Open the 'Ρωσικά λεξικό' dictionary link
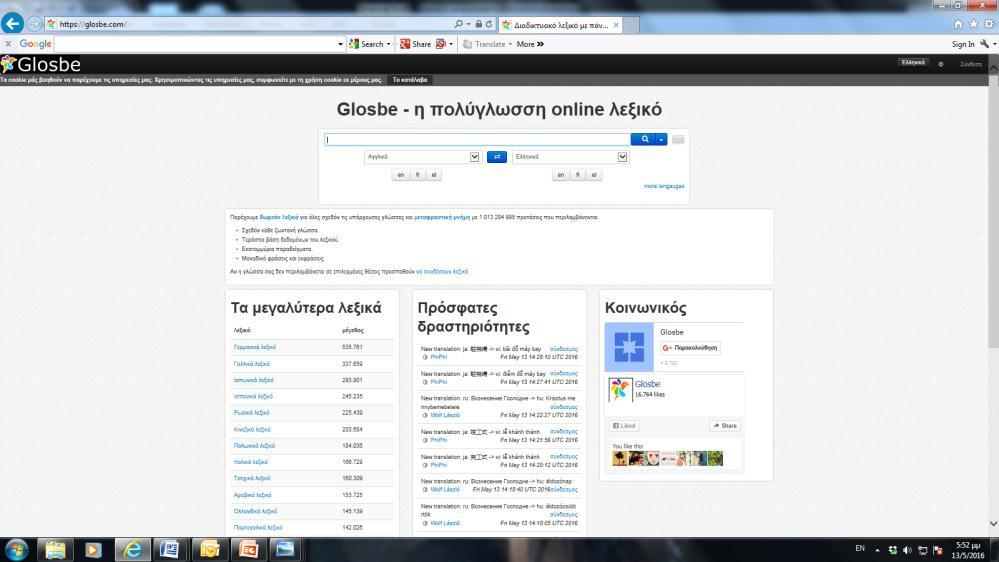This screenshot has width=999, height=562. tap(252, 413)
